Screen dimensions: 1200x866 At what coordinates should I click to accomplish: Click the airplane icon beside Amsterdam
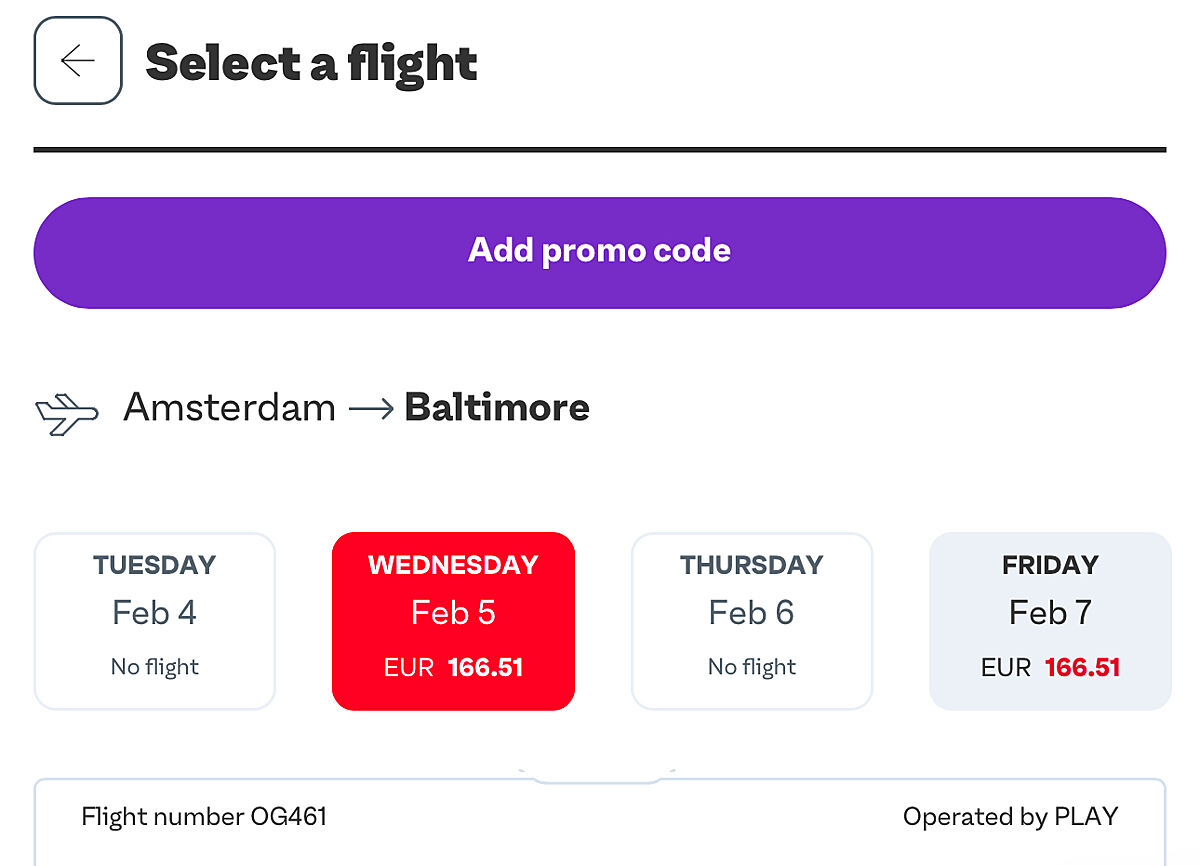(67, 413)
